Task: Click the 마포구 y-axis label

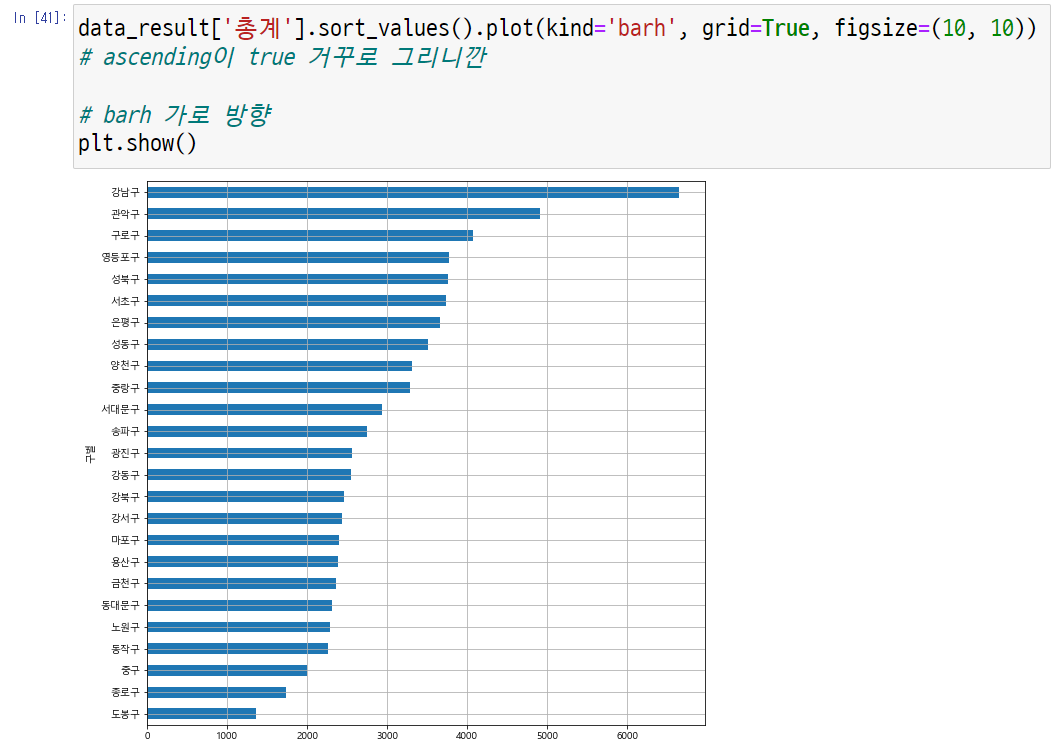Action: tap(125, 540)
